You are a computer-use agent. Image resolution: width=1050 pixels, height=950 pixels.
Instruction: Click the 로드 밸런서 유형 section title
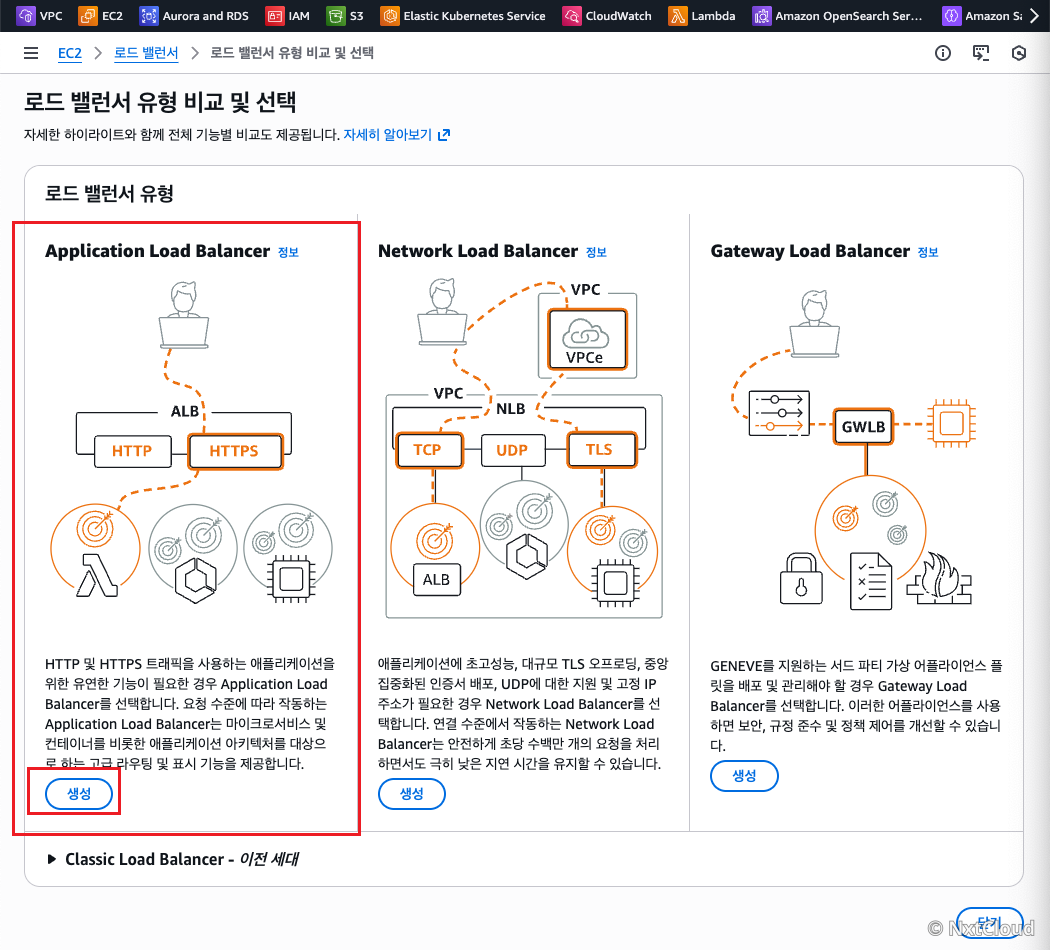click(109, 193)
